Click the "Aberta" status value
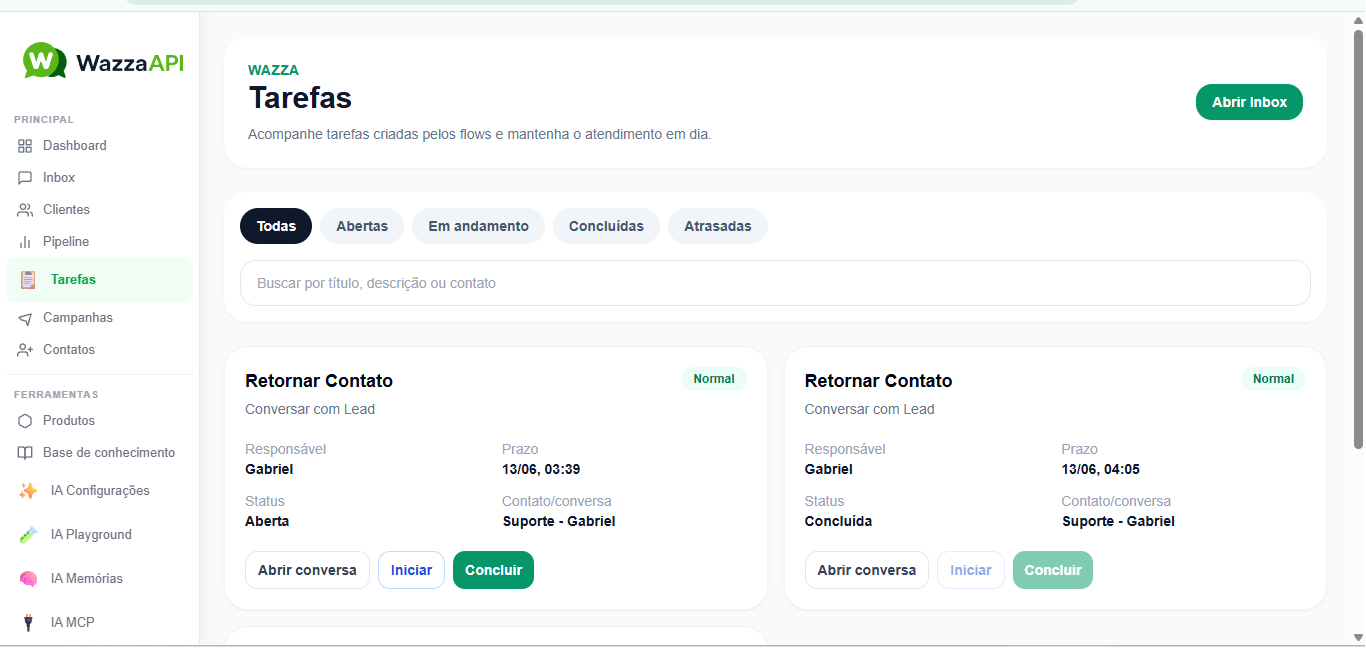1366x648 pixels. (x=267, y=521)
